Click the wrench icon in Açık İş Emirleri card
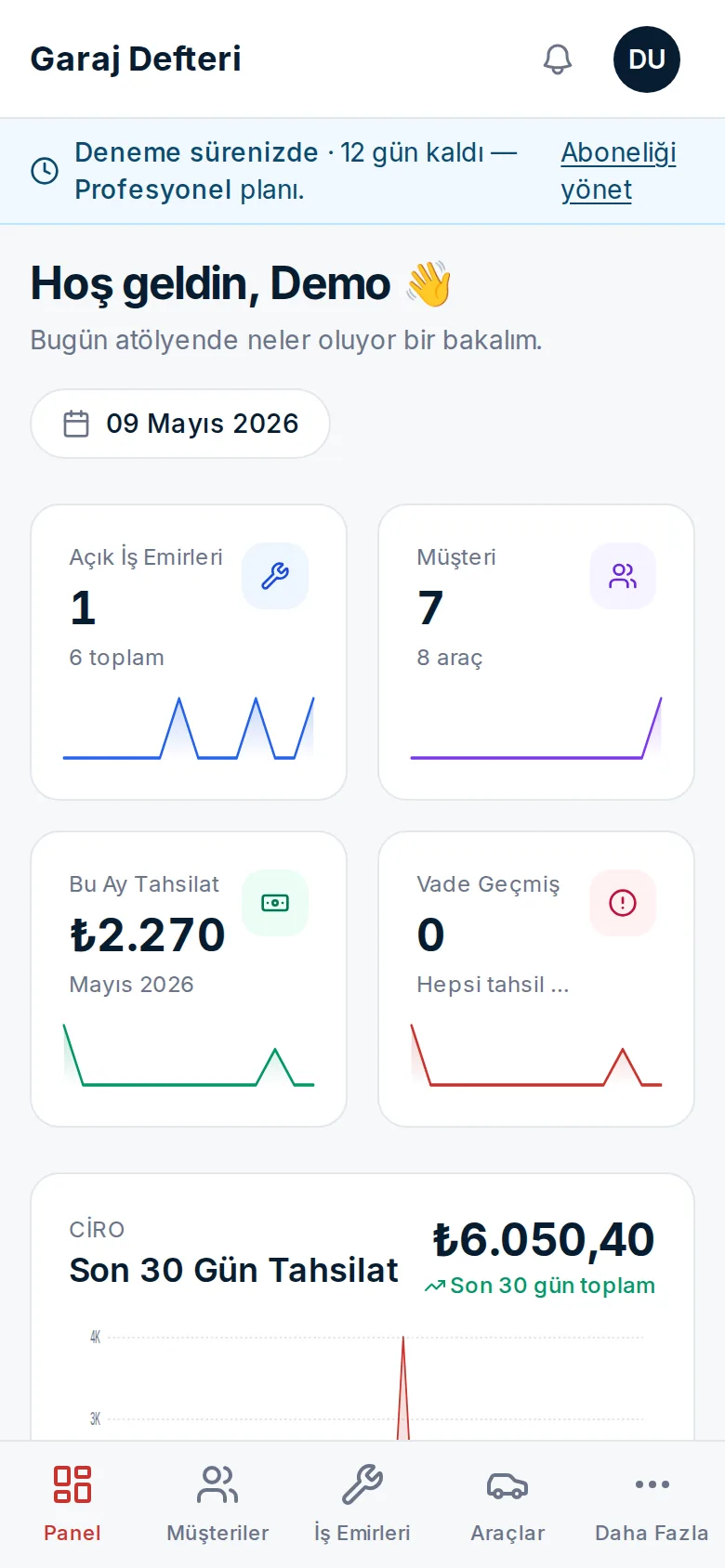Screen dimensions: 725x1568 click(275, 576)
